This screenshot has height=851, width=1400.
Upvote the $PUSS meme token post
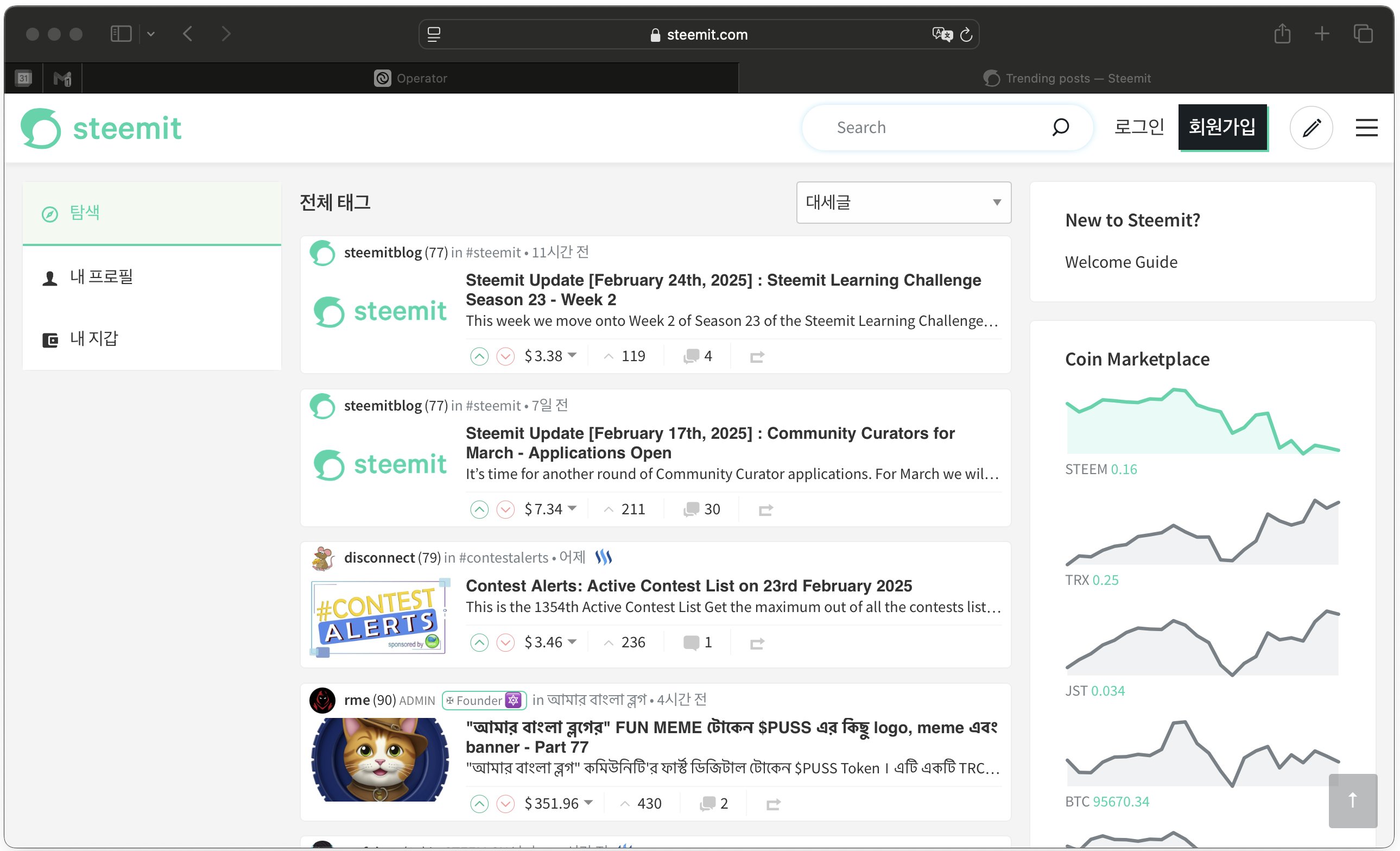479,803
